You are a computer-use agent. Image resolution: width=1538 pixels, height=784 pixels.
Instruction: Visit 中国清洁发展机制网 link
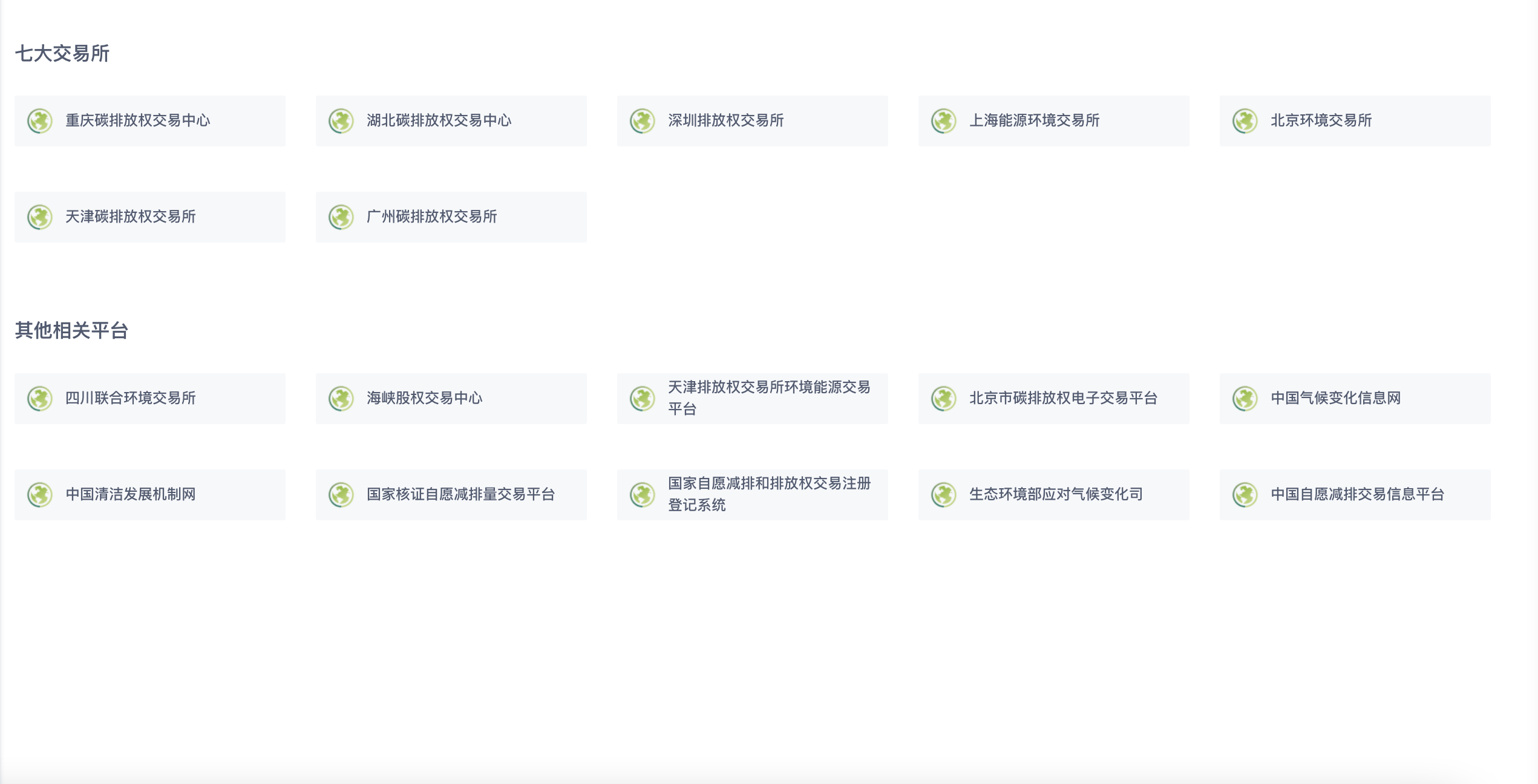149,495
